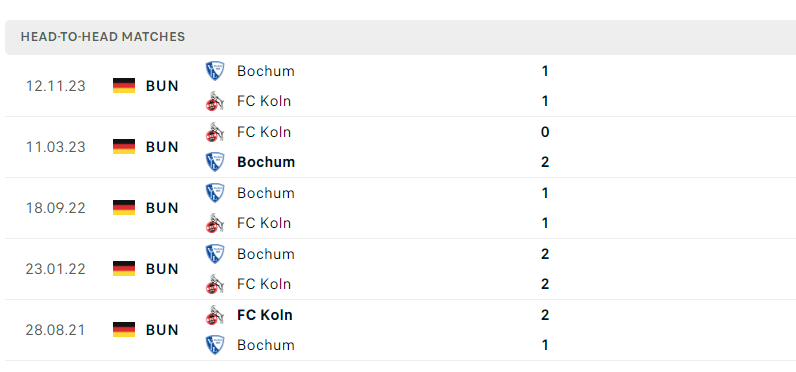Click German flag icon beside 28.08.21
This screenshot has width=796, height=372.
point(124,329)
